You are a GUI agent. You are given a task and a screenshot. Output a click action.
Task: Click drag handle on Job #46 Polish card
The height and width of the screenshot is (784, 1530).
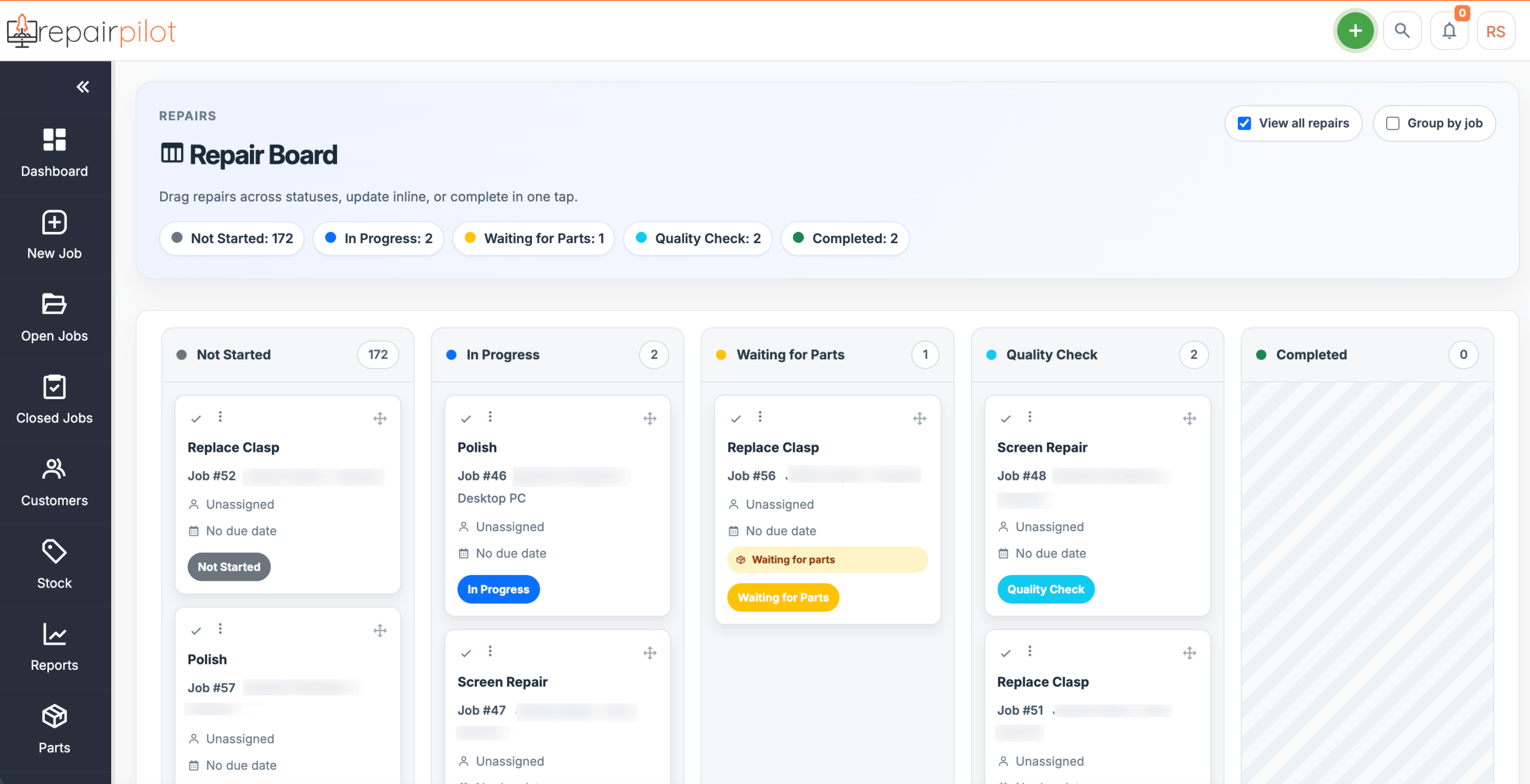point(650,419)
